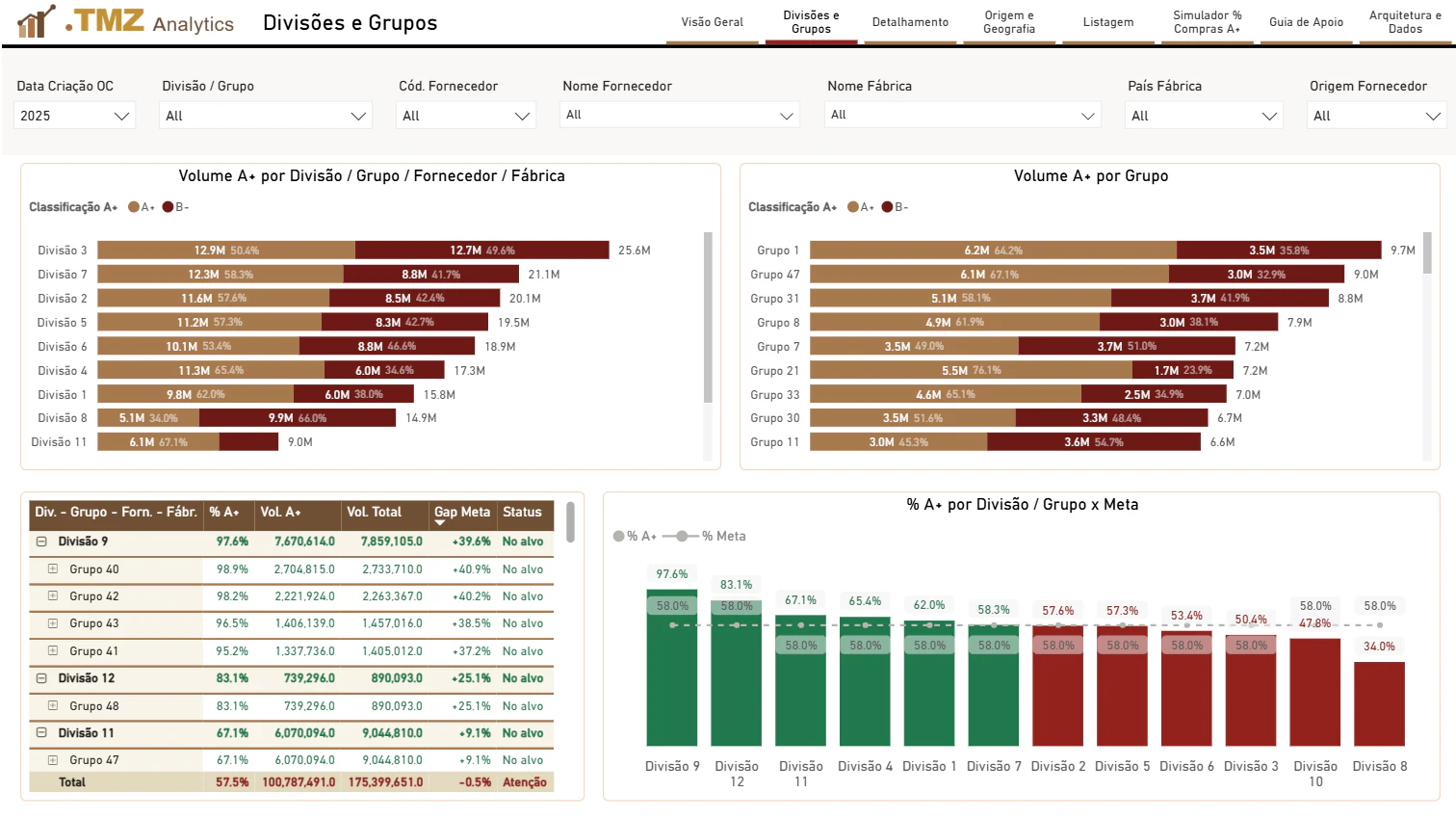Select the Grupo 47 B- bar showing 3.0M

(1256, 275)
